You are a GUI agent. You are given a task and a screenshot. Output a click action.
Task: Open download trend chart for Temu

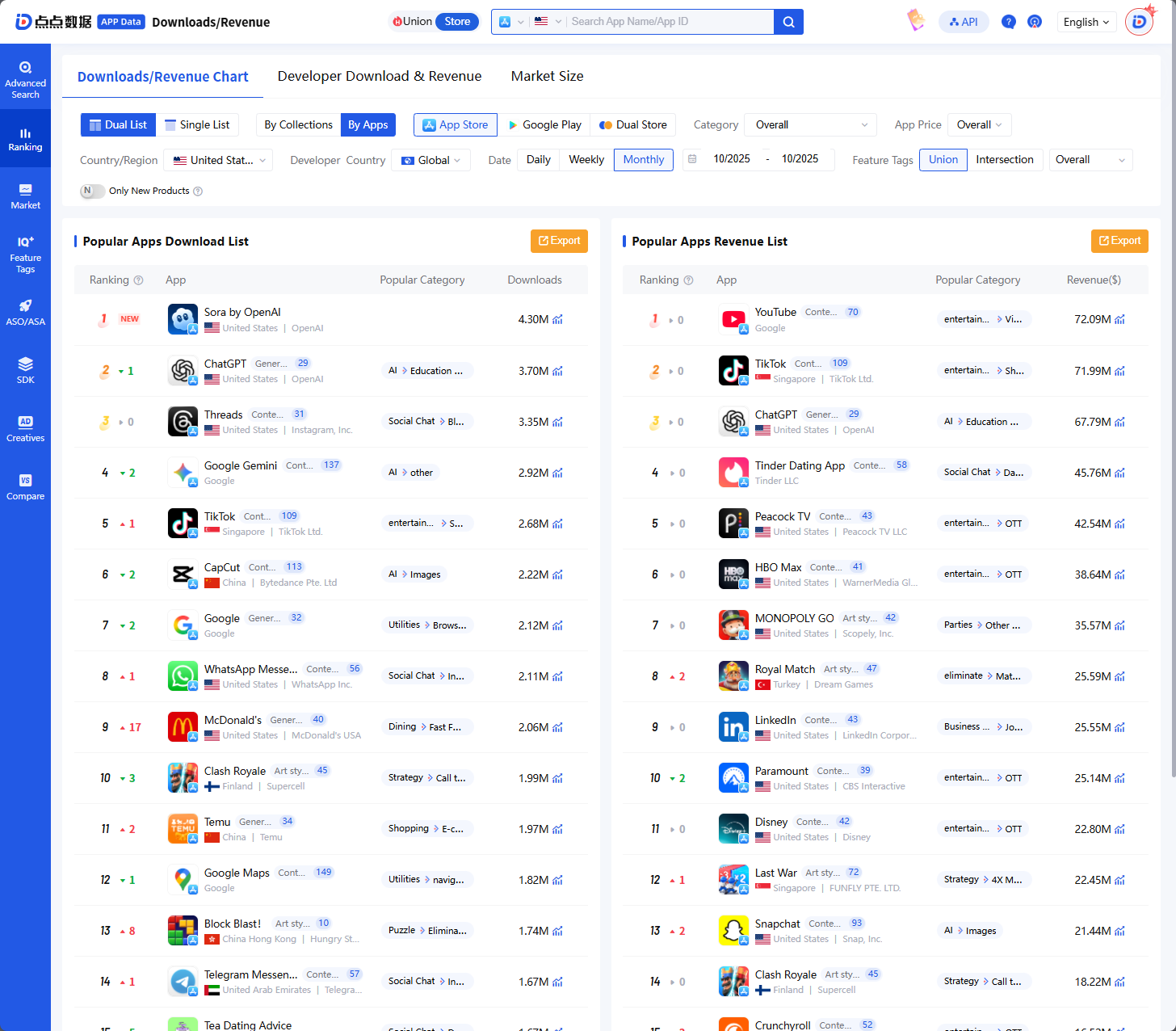click(x=557, y=829)
